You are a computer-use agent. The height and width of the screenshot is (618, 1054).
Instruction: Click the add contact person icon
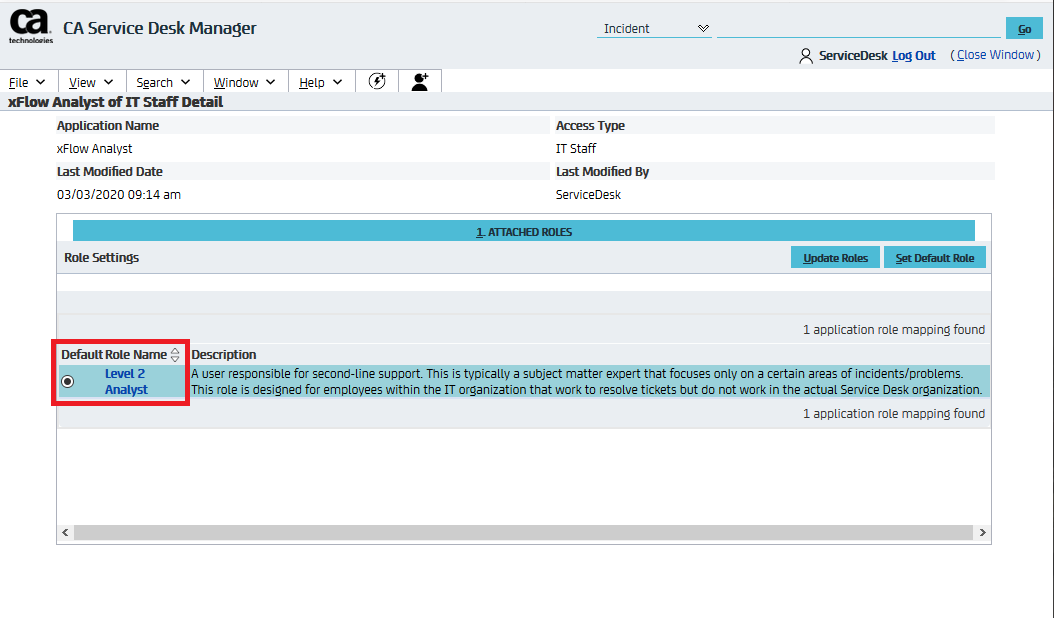pos(420,82)
